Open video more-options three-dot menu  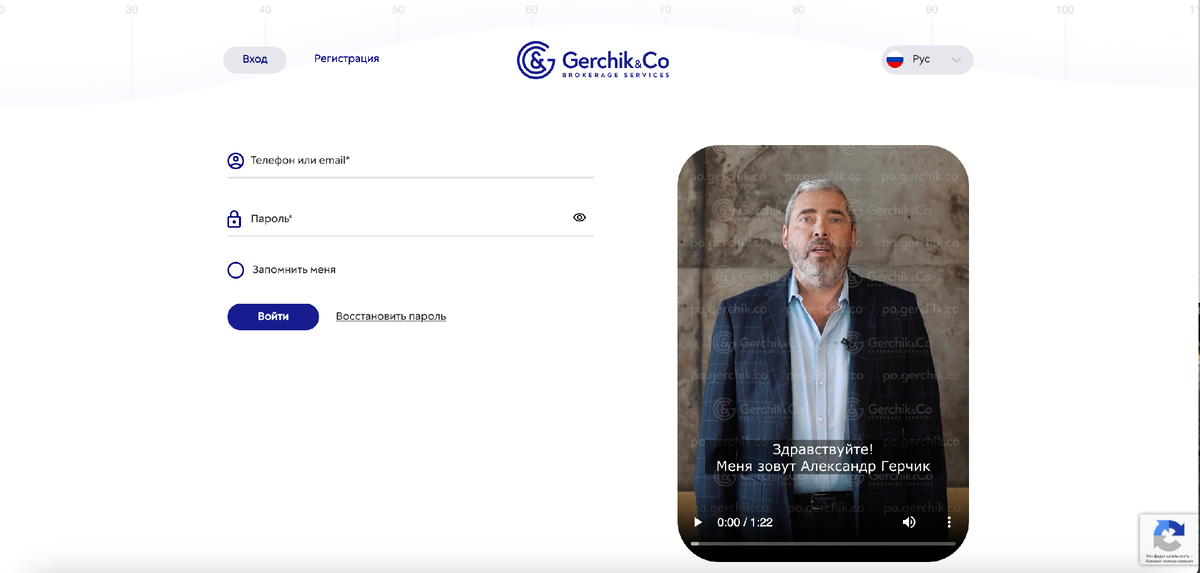[949, 522]
